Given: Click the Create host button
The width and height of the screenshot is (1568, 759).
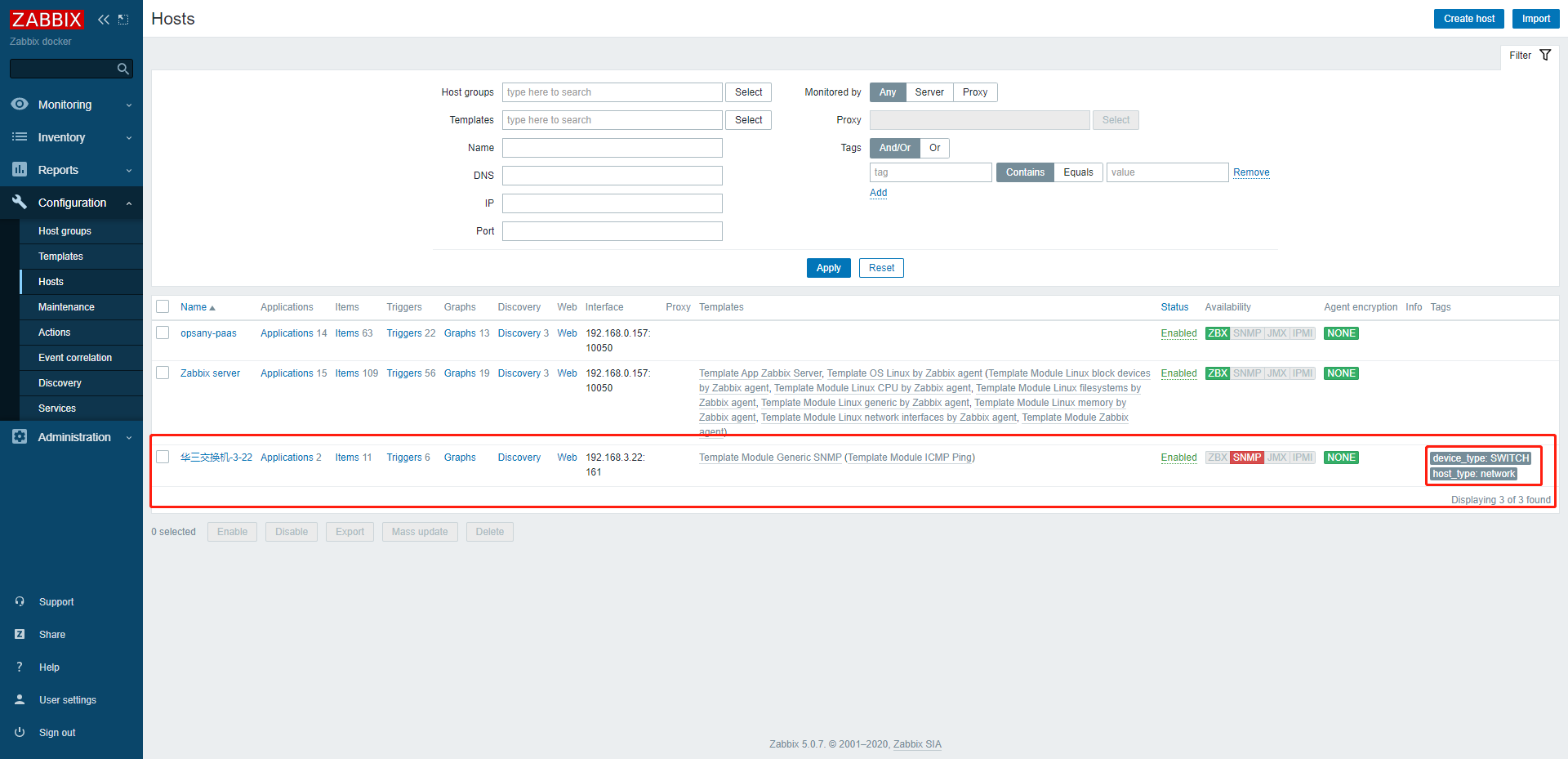Looking at the screenshot, I should (1468, 19).
